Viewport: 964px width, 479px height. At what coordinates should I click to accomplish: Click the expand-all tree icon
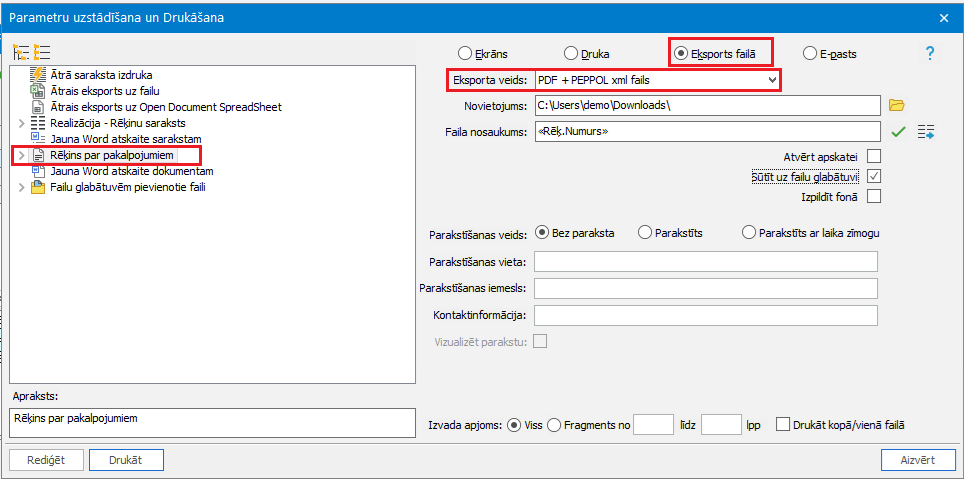[20, 52]
